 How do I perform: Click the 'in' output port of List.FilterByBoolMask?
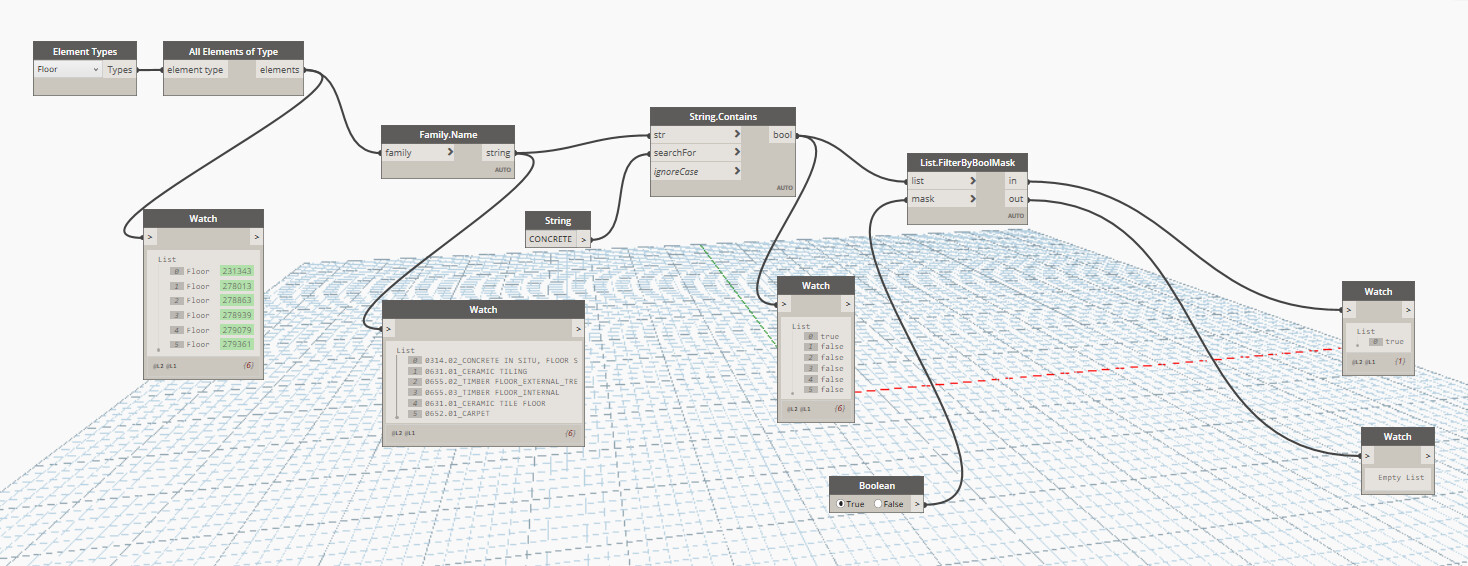click(x=1015, y=181)
